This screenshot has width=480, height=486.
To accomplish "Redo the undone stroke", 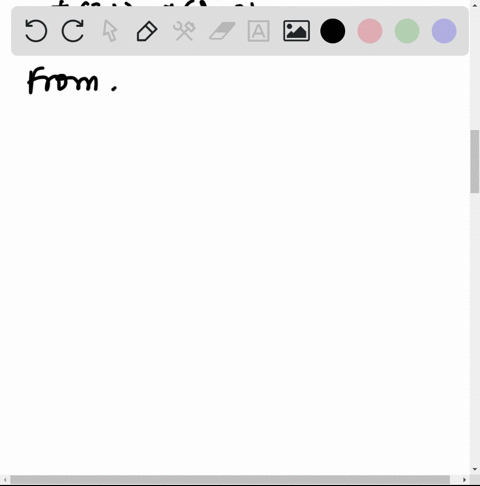I will pyautogui.click(x=73, y=31).
